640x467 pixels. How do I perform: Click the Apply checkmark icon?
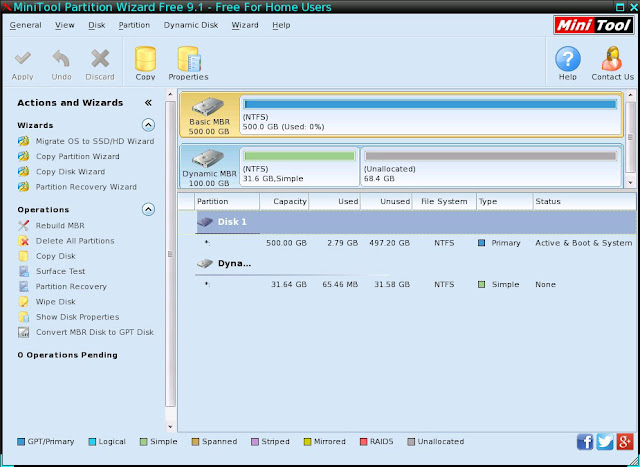23,58
